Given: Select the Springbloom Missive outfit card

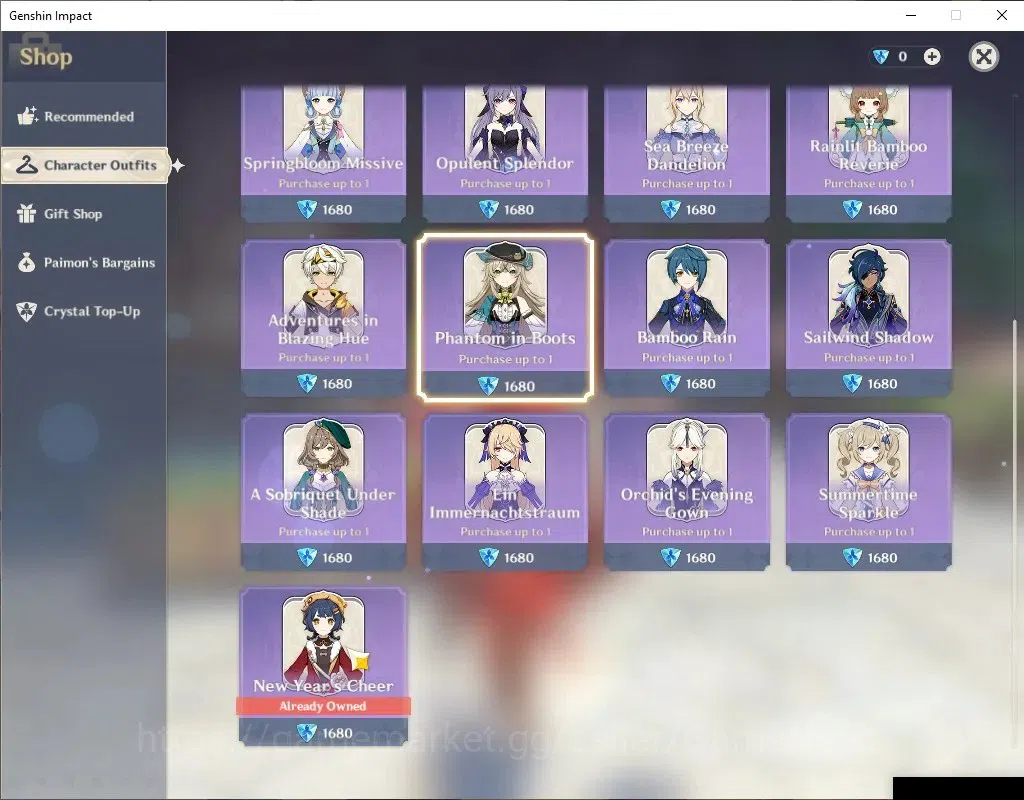Looking at the screenshot, I should tap(323, 154).
